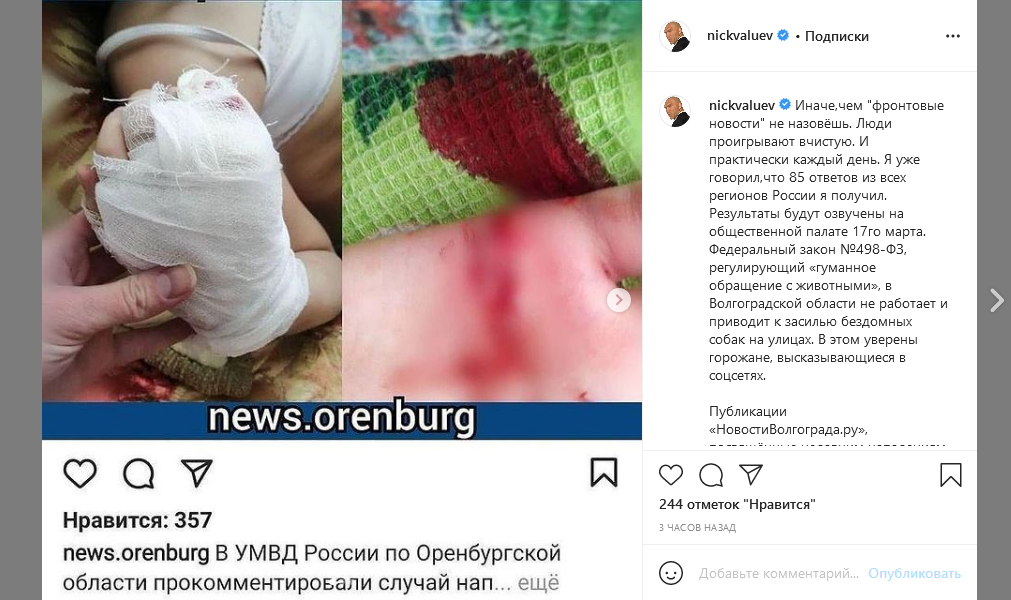Click the Опубликовать post button
The width and height of the screenshot is (1011, 600).
tap(914, 573)
